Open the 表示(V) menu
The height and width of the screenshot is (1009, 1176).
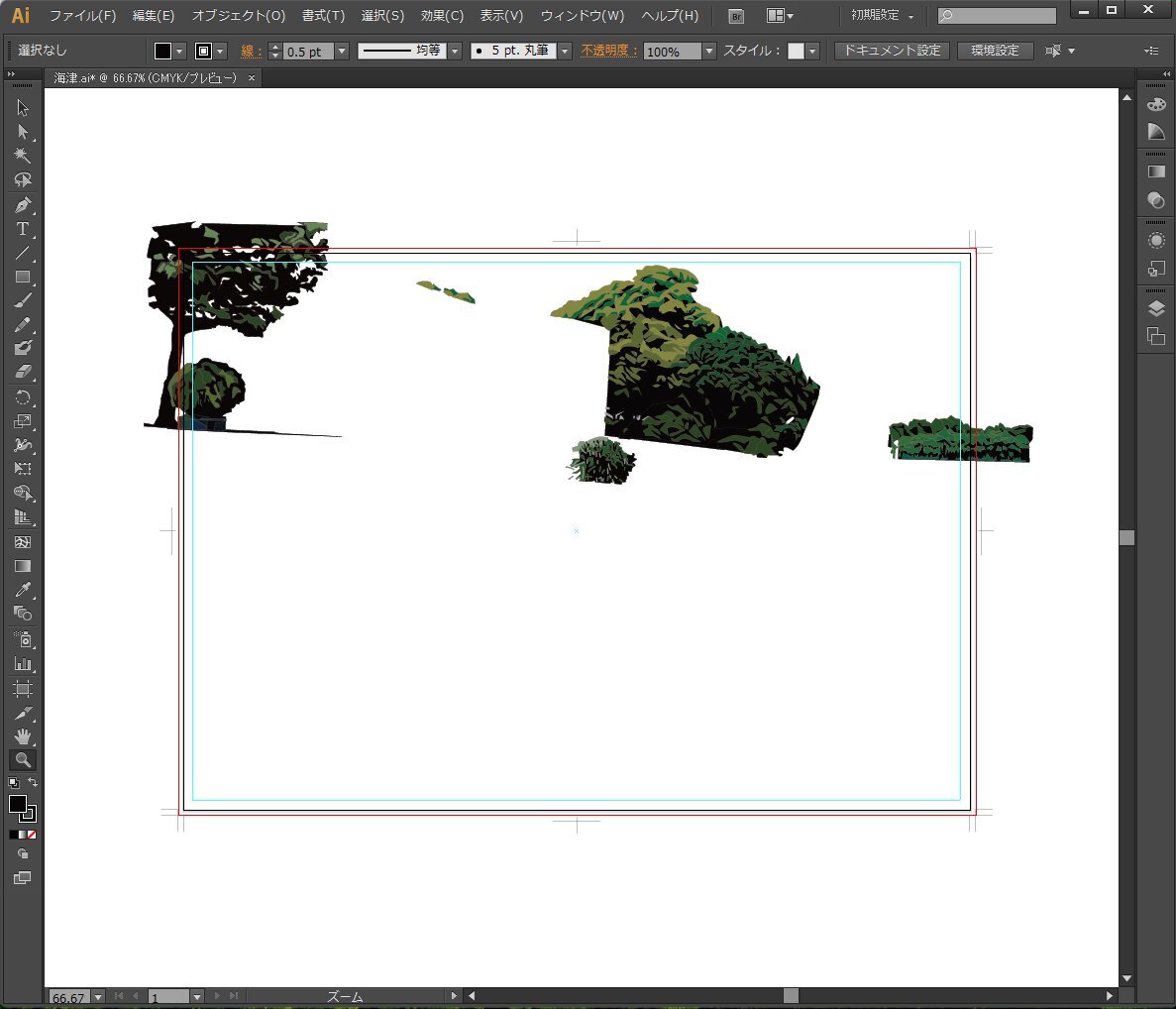tap(501, 16)
